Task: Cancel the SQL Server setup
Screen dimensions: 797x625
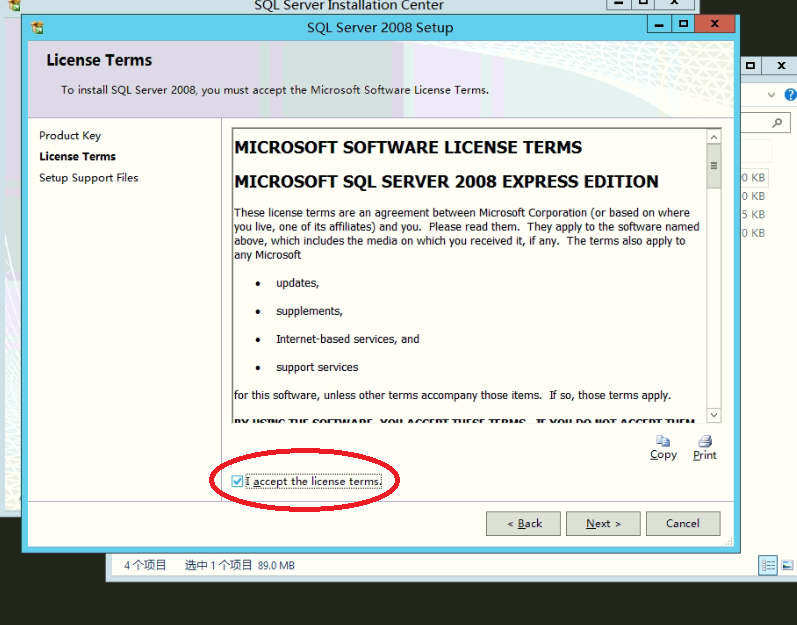Action: (x=683, y=523)
